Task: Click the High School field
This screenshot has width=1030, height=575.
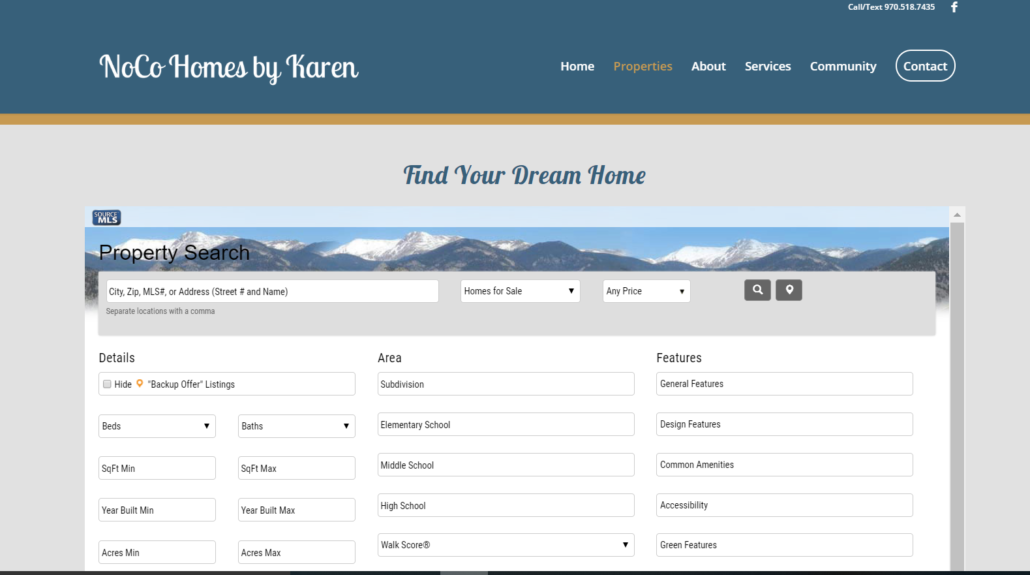Action: click(x=506, y=505)
